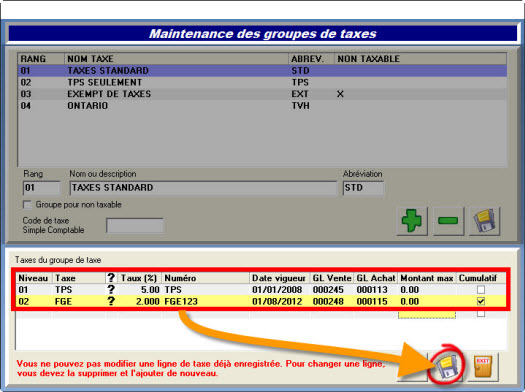Click the green plus add group icon
The image size is (525, 392).
click(x=412, y=221)
